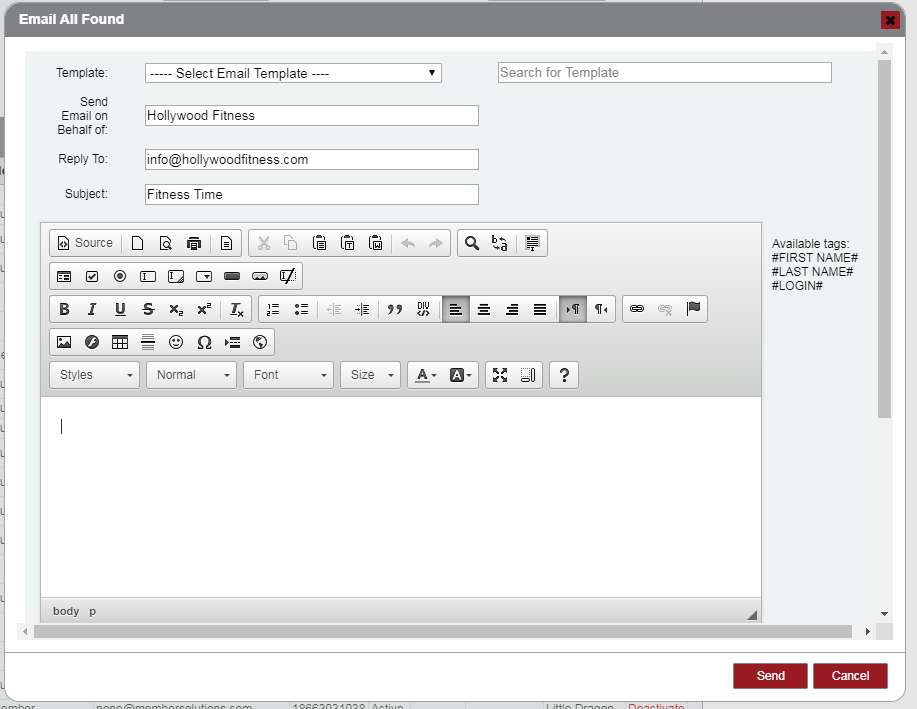Insert a table using the toolbar
Viewport: 917px width, 709px height.
pos(120,342)
